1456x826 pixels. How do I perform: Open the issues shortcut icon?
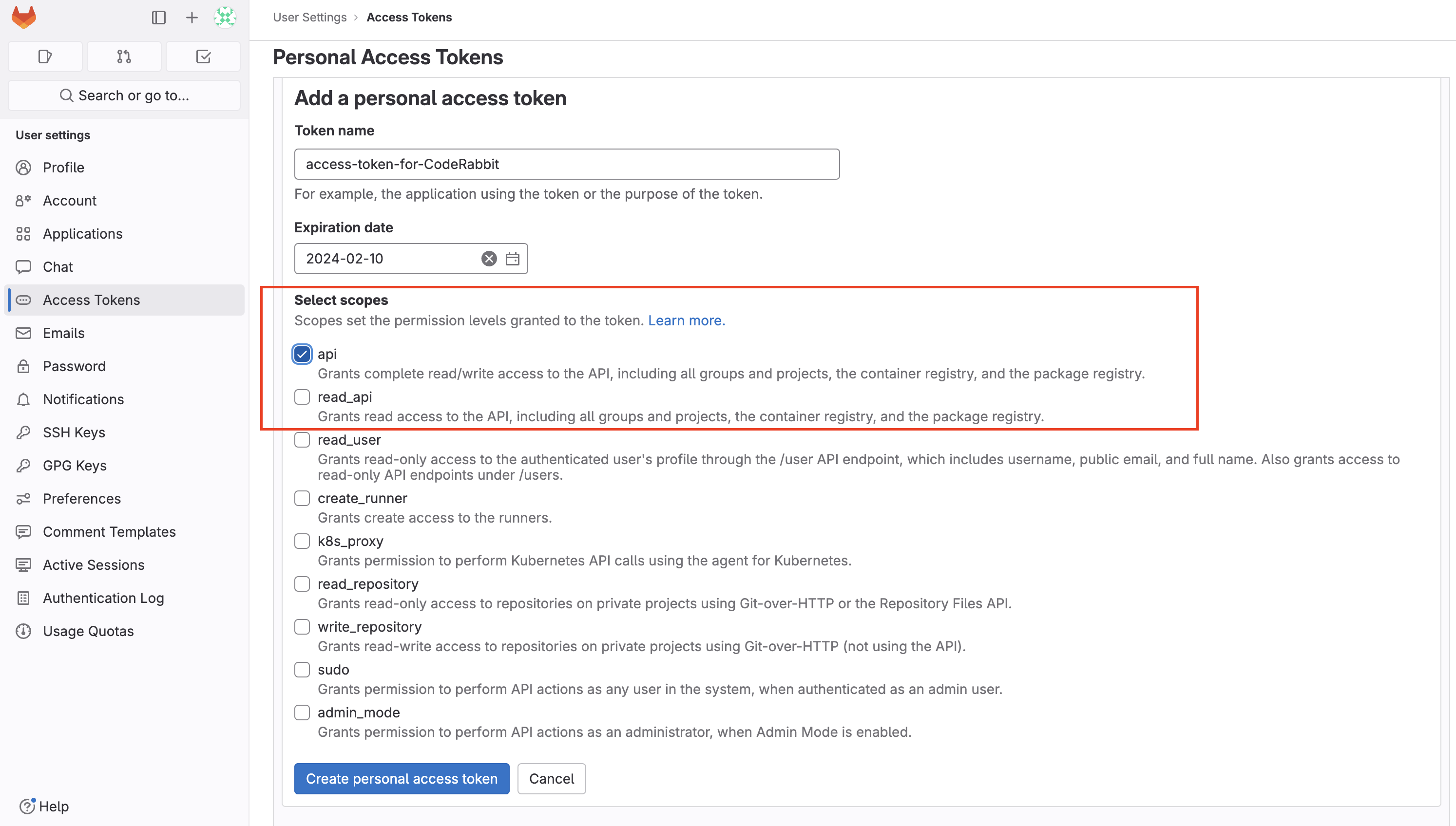45,56
